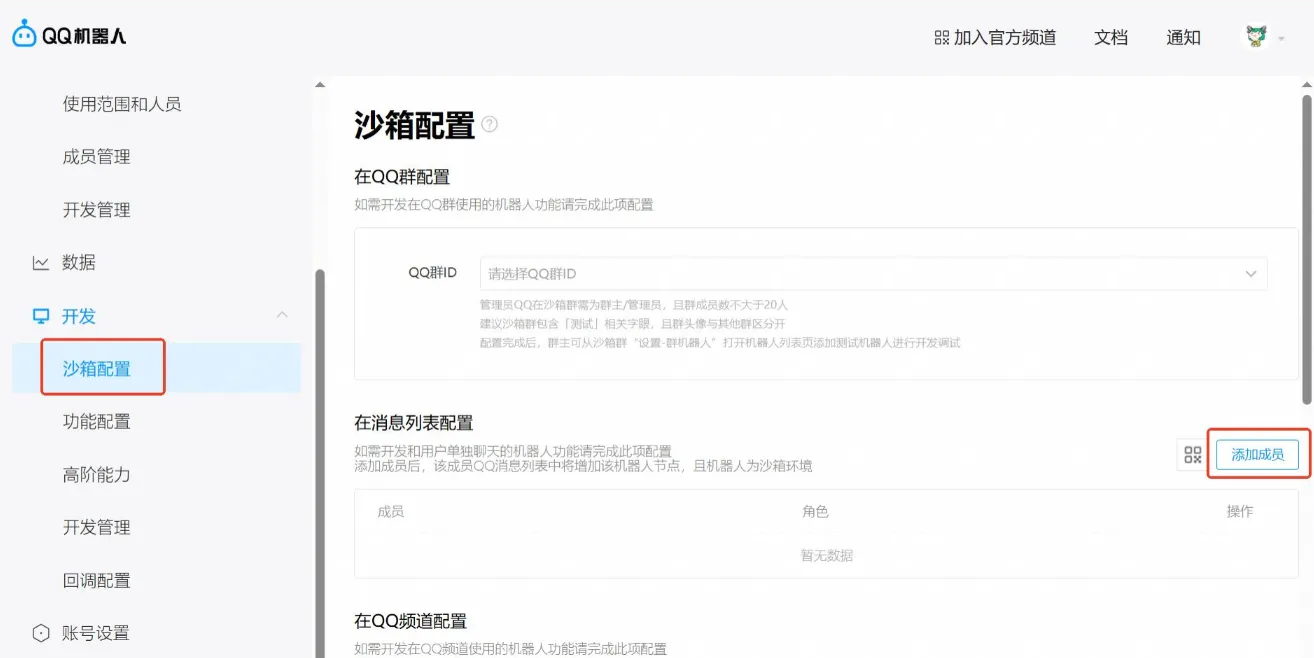This screenshot has width=1314, height=658.
Task: Click the QR code icon beside 添加成员
Action: pos(1192,455)
